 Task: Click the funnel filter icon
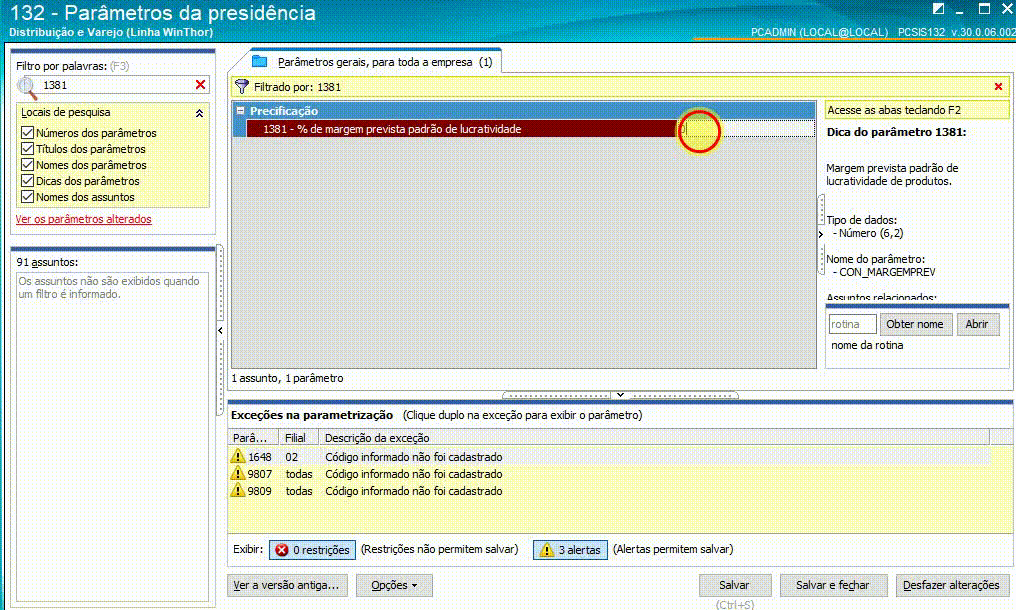tap(242, 86)
